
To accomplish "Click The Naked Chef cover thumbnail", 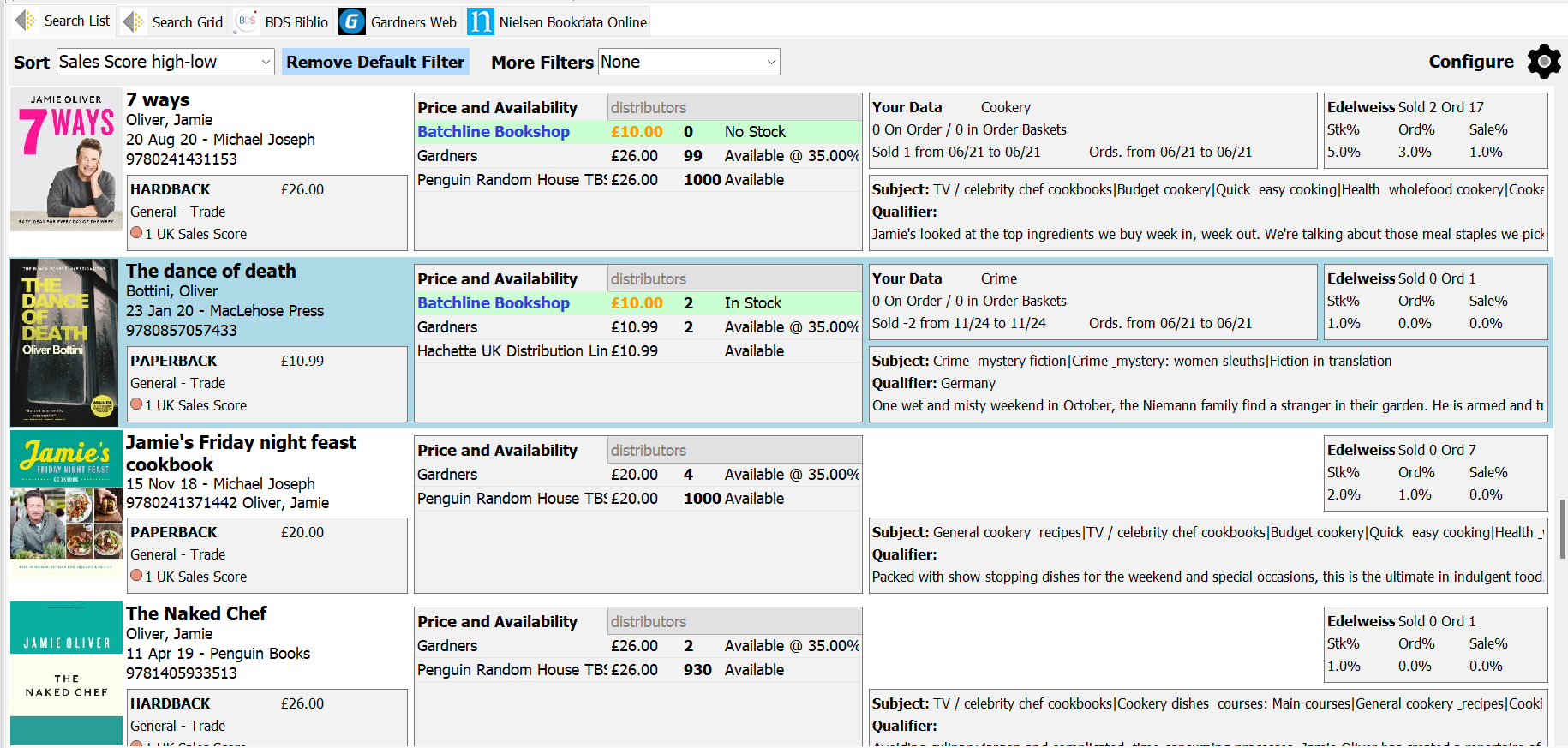I will click(x=66, y=673).
